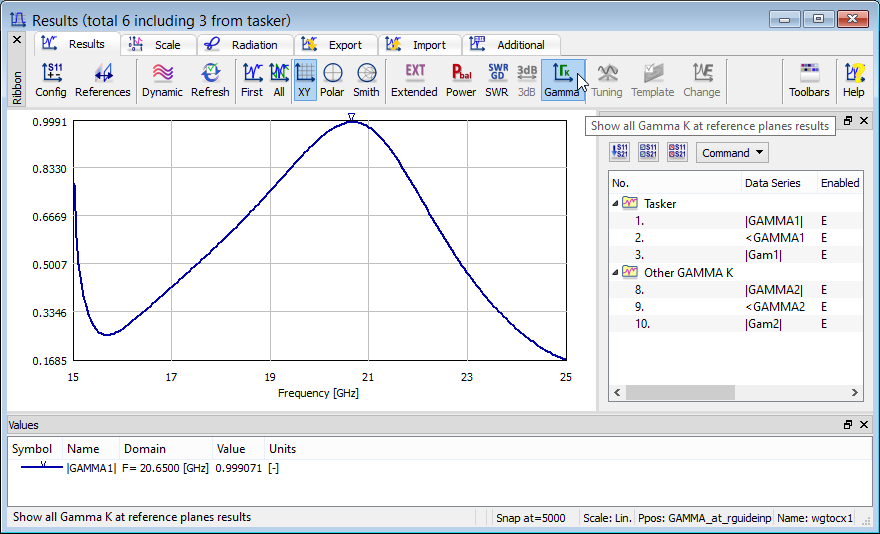Viewport: 880px width, 534px height.
Task: Click the References toolbar icon
Action: (103, 80)
